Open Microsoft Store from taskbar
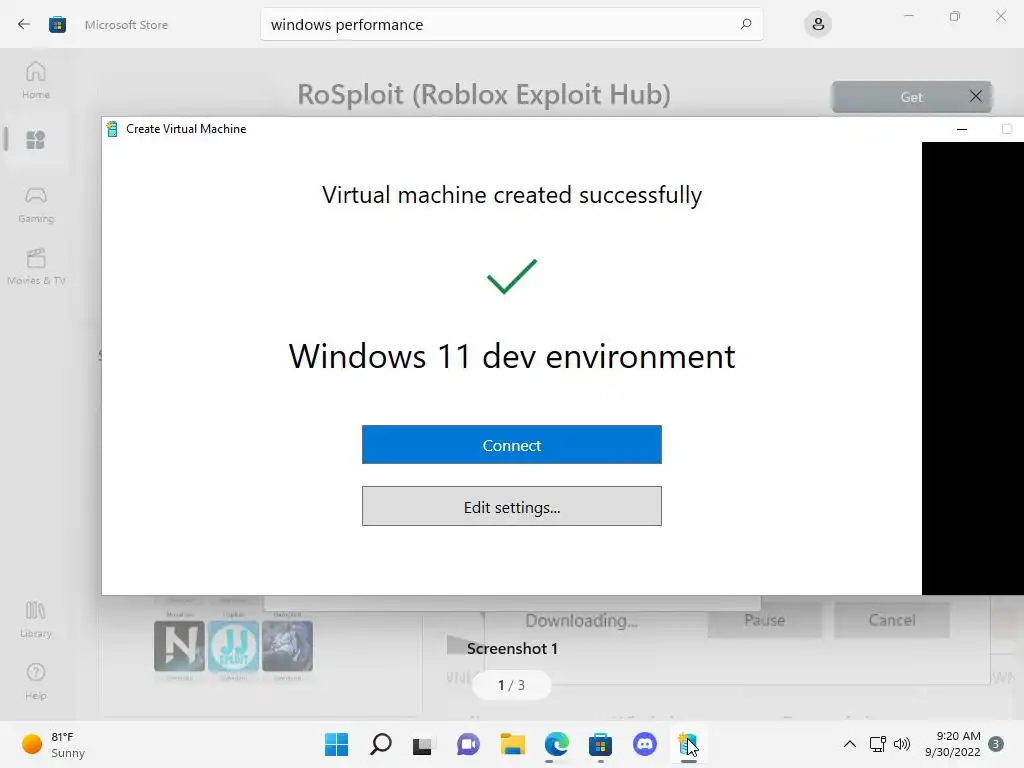1024x768 pixels. coord(600,744)
